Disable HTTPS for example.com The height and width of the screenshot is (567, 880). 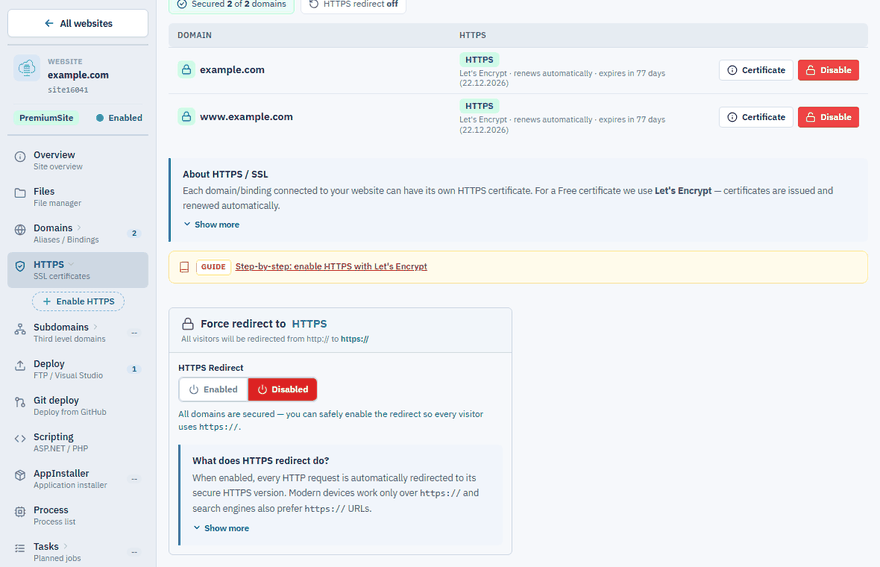pos(828,70)
